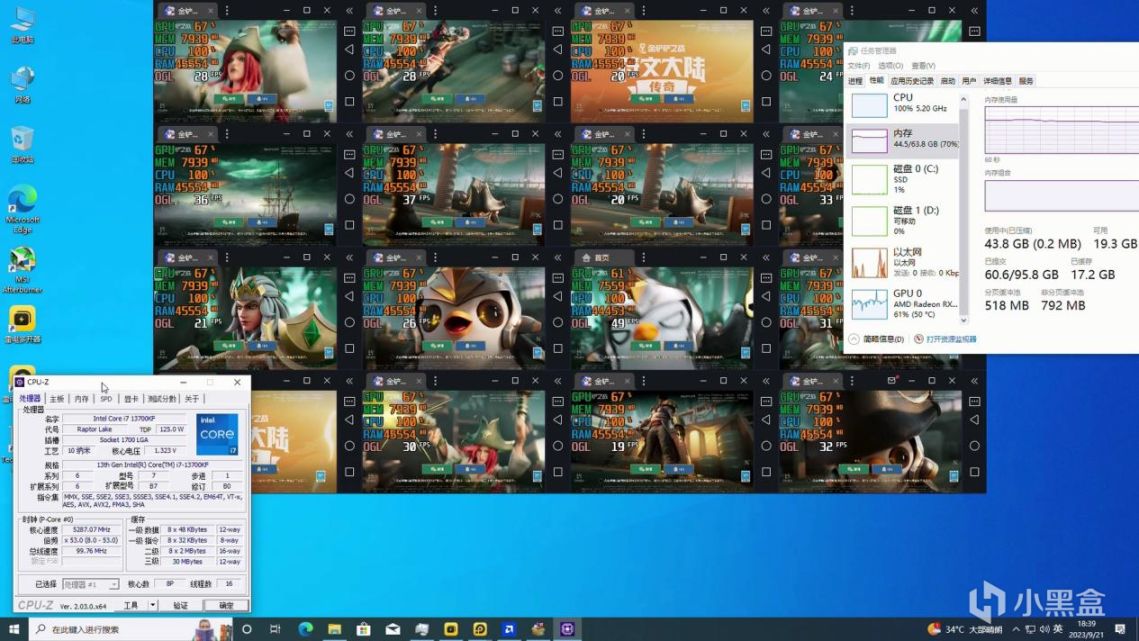Open the yellow 雷电多开器 desktop icon
Image resolution: width=1139 pixels, height=641 pixels.
pyautogui.click(x=23, y=324)
